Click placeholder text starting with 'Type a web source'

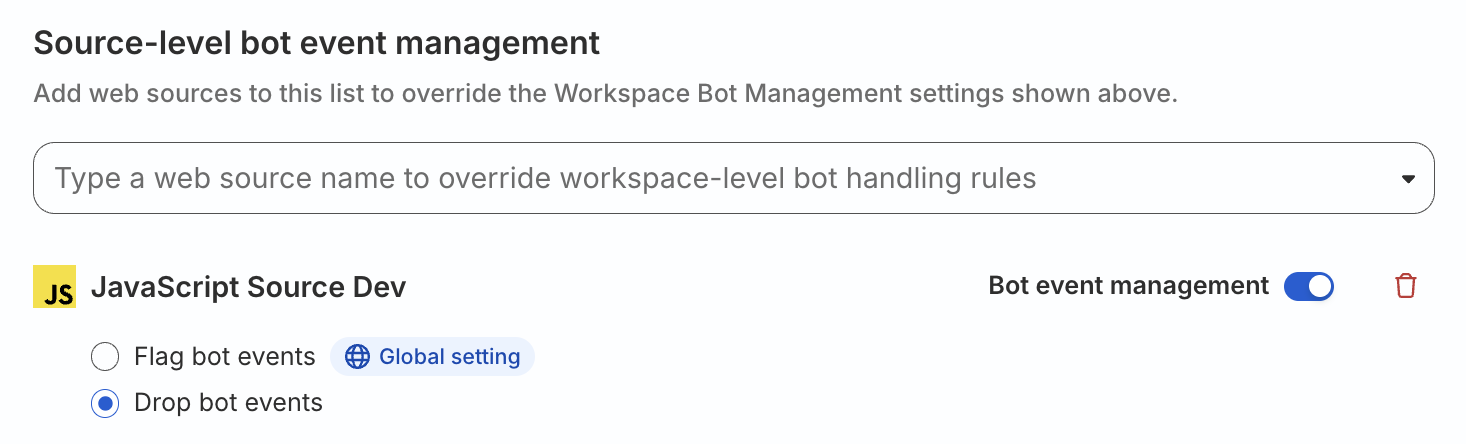tap(546, 179)
